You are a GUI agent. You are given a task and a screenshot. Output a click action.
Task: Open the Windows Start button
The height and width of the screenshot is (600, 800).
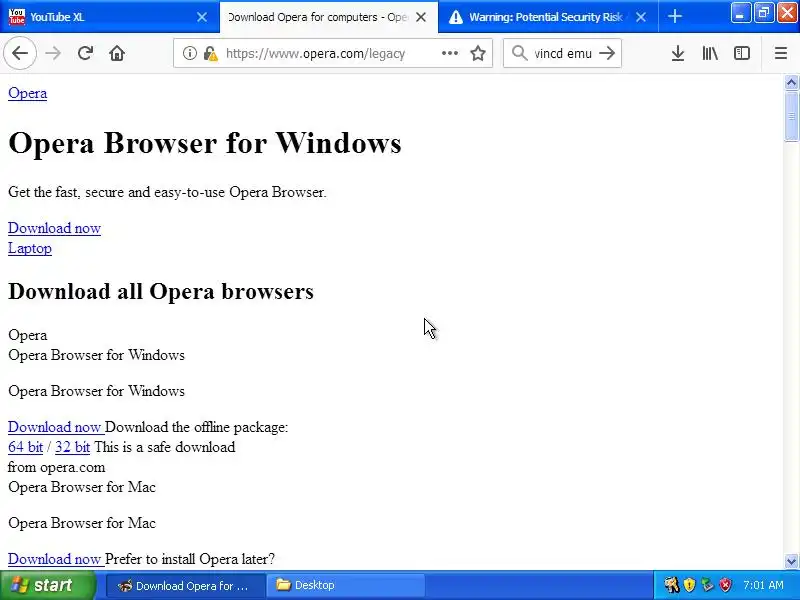pyautogui.click(x=47, y=585)
